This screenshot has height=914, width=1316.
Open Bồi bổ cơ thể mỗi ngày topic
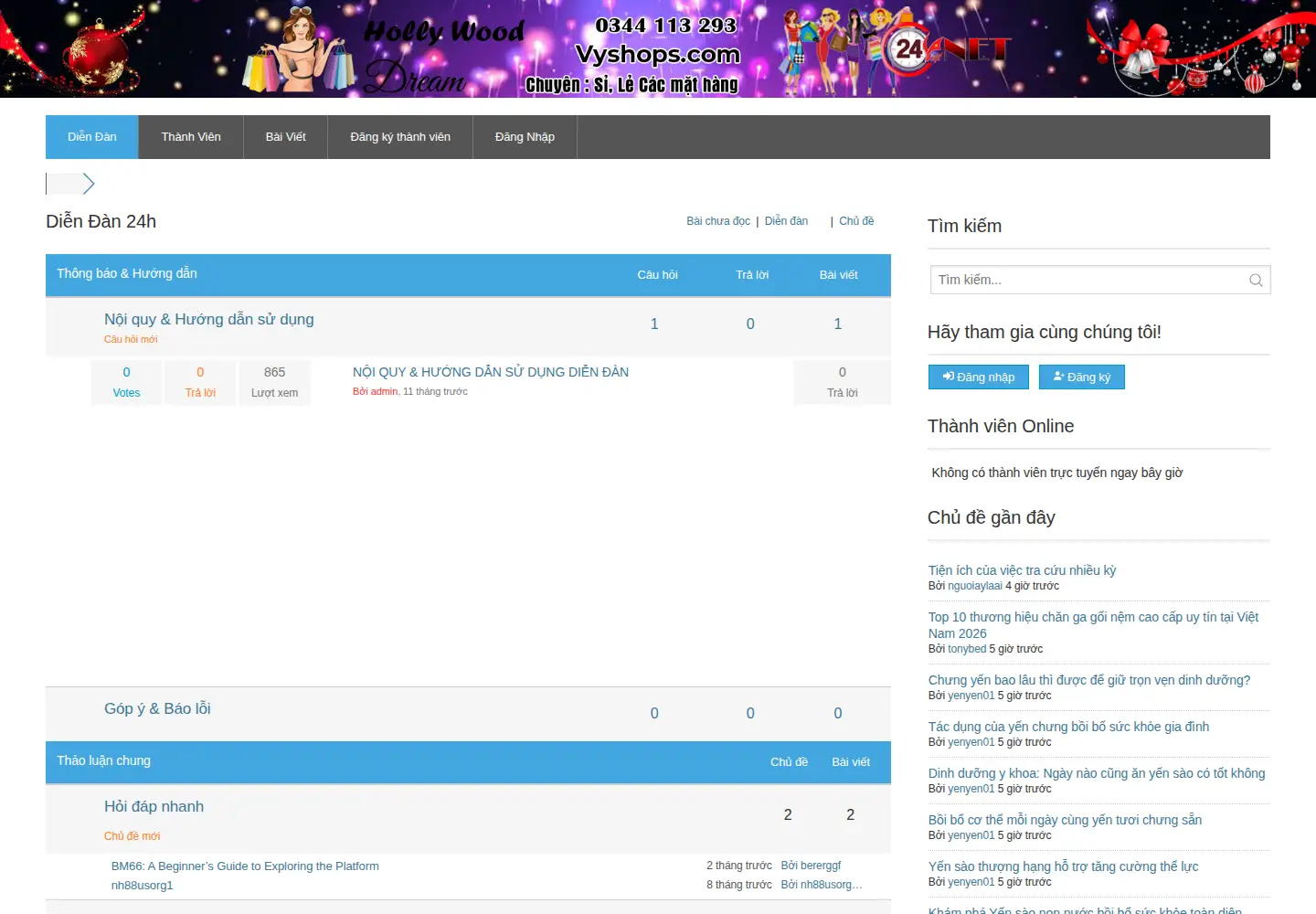(x=1065, y=820)
